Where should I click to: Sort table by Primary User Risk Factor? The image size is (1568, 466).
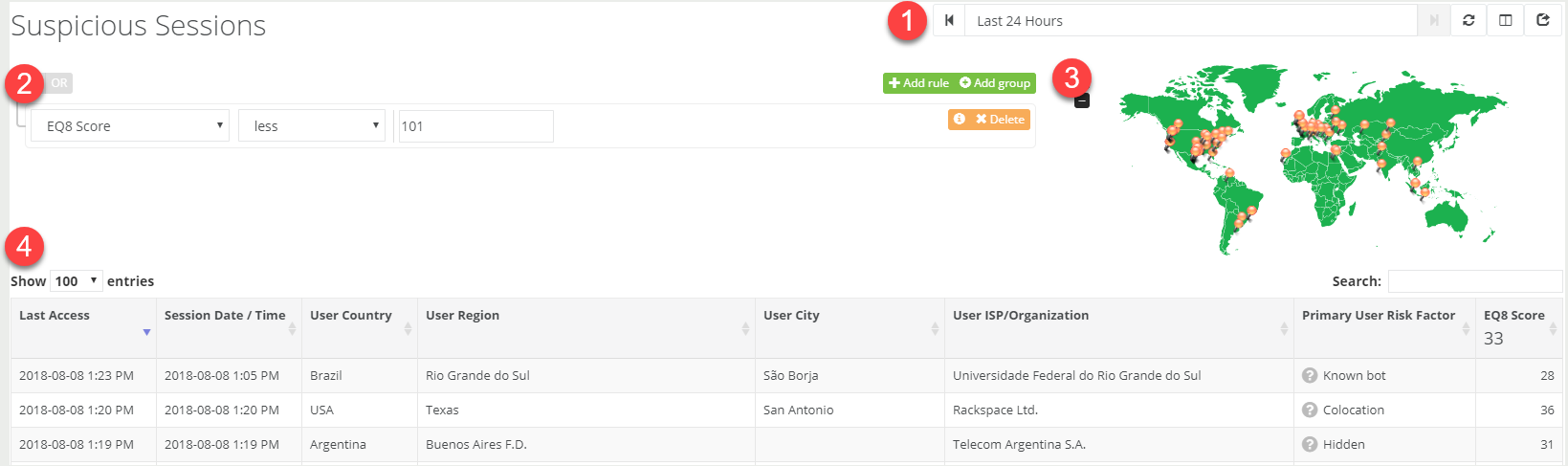[1384, 328]
